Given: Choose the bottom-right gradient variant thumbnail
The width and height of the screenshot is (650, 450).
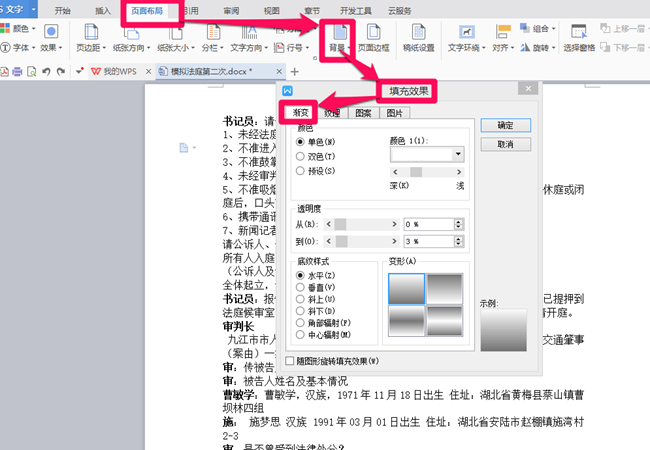Looking at the screenshot, I should coord(445,320).
